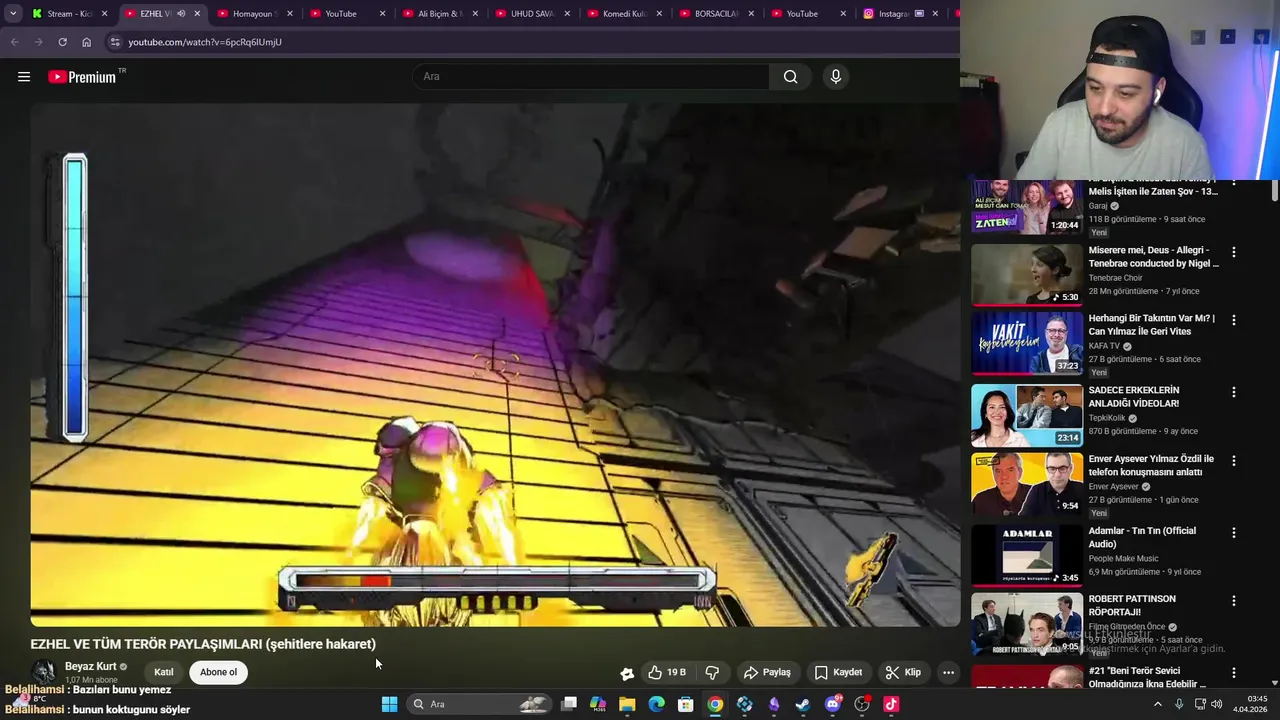Screen dimensions: 1280x720
Task: Open options menu for Miserere mei, Deus video
Action: pyautogui.click(x=1233, y=252)
